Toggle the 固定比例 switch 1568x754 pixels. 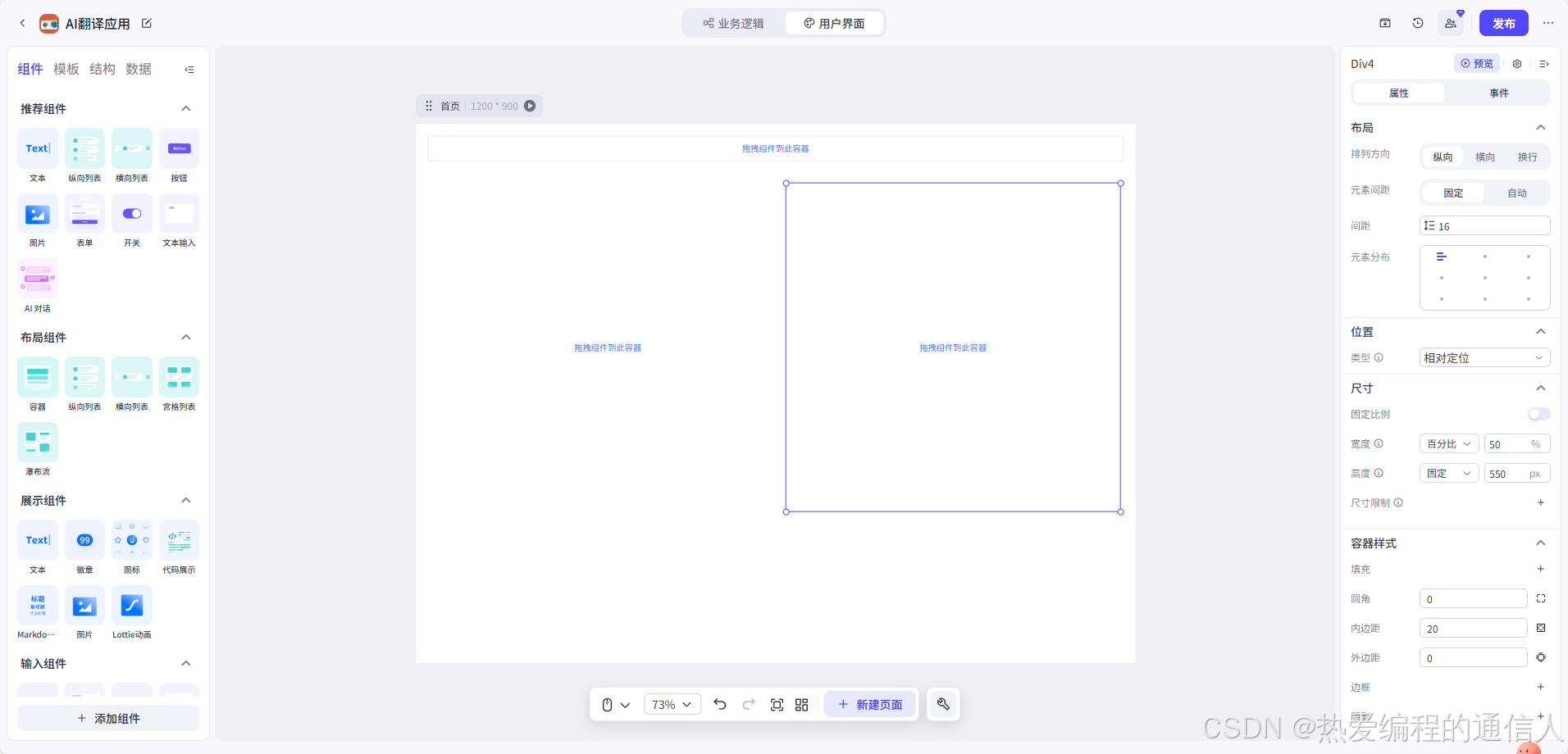[x=1538, y=414]
